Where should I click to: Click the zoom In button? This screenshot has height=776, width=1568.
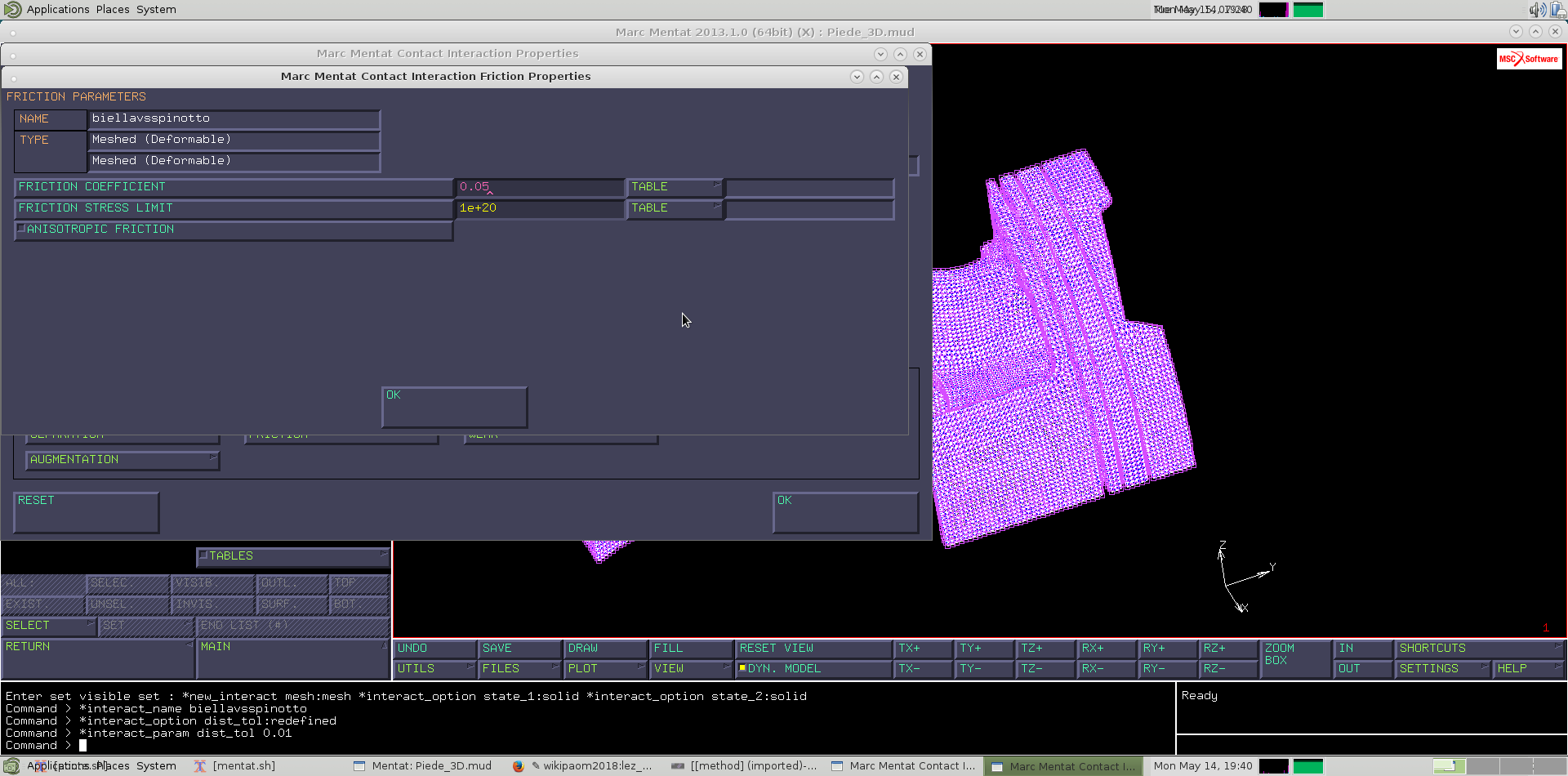(x=1364, y=649)
